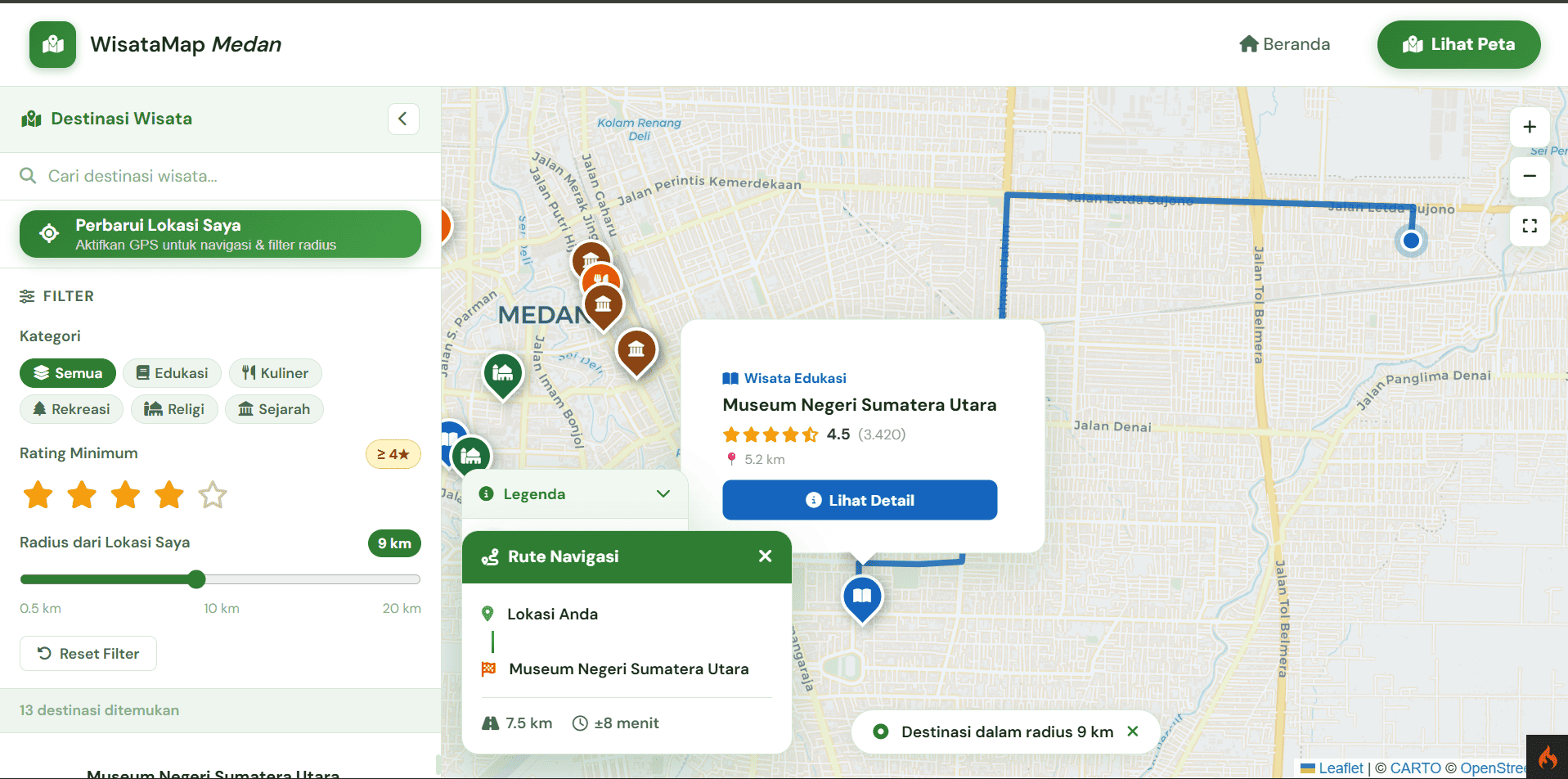Viewport: 1568px width, 779px height.
Task: Zoom out on the map
Action: coord(1530,176)
